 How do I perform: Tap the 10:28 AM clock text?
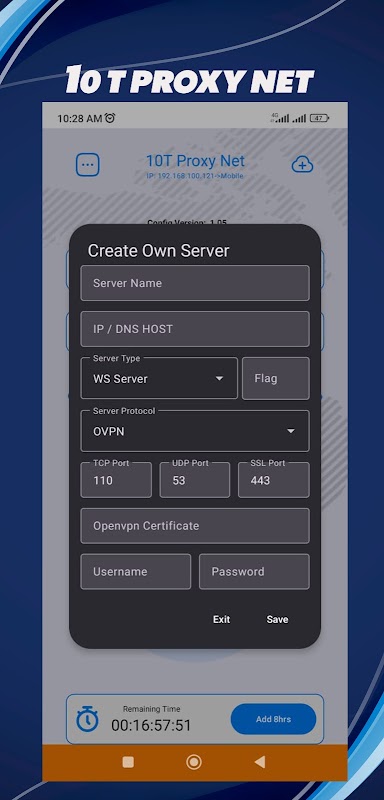(x=80, y=118)
